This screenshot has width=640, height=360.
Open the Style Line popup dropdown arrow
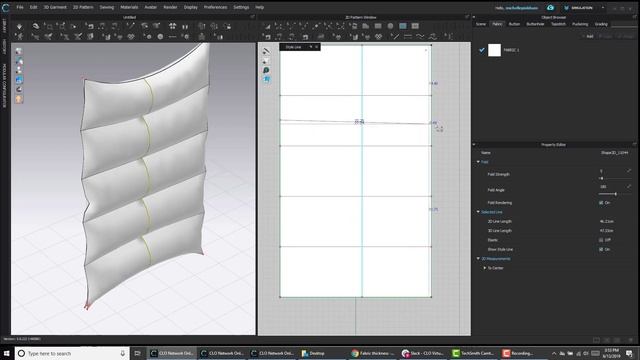(311, 47)
